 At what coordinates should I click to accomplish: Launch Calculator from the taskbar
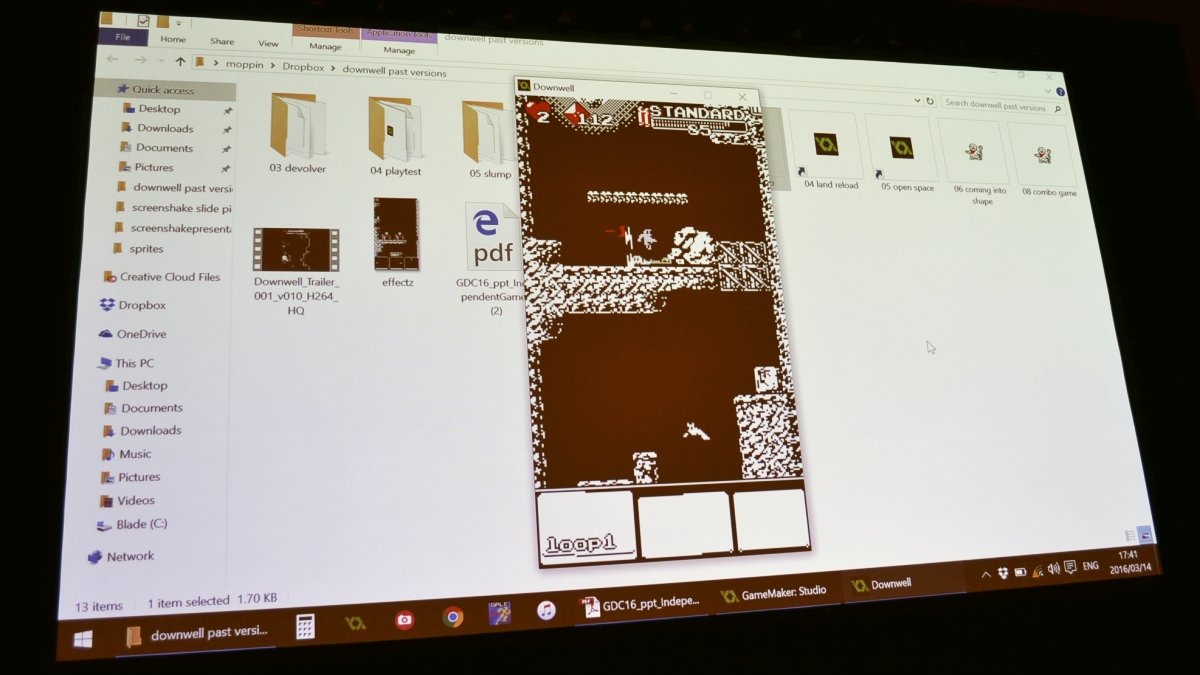[x=305, y=627]
